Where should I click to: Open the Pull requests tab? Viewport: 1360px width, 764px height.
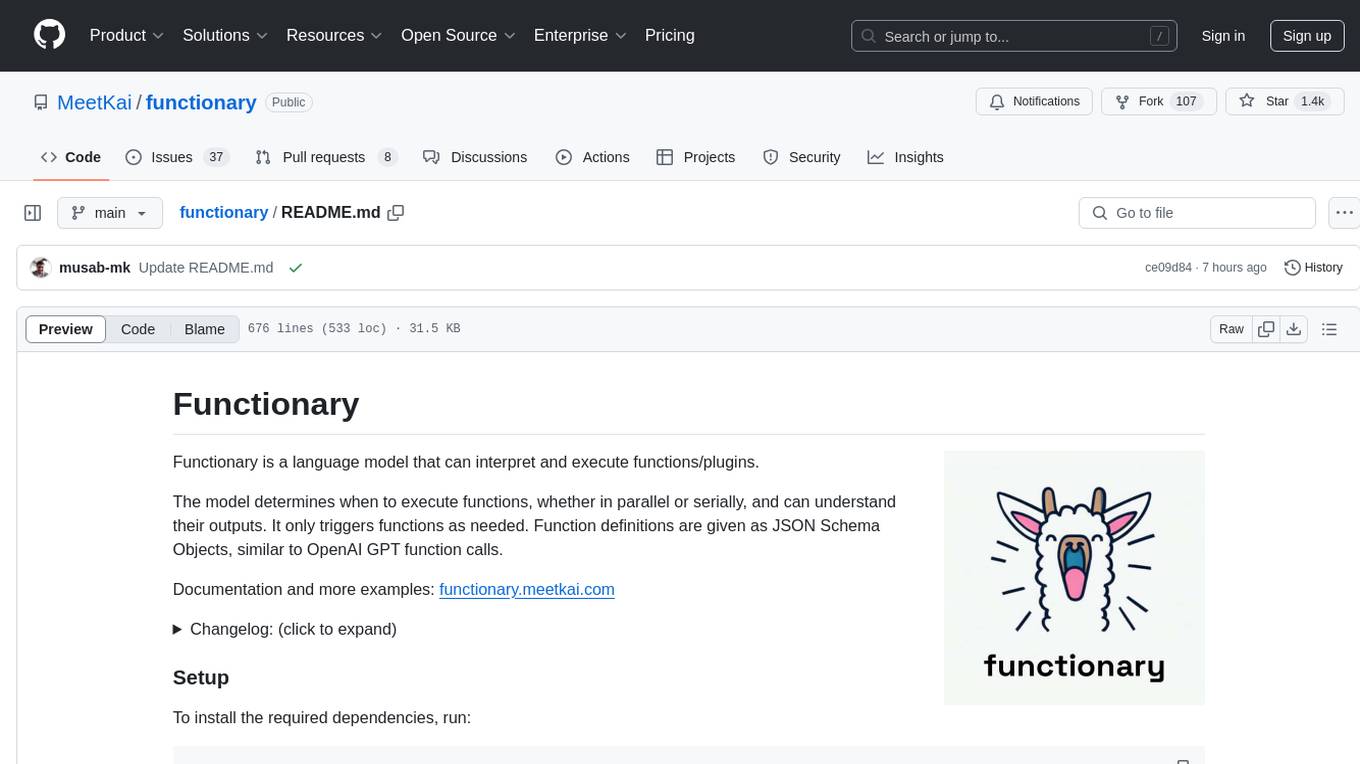tap(326, 157)
